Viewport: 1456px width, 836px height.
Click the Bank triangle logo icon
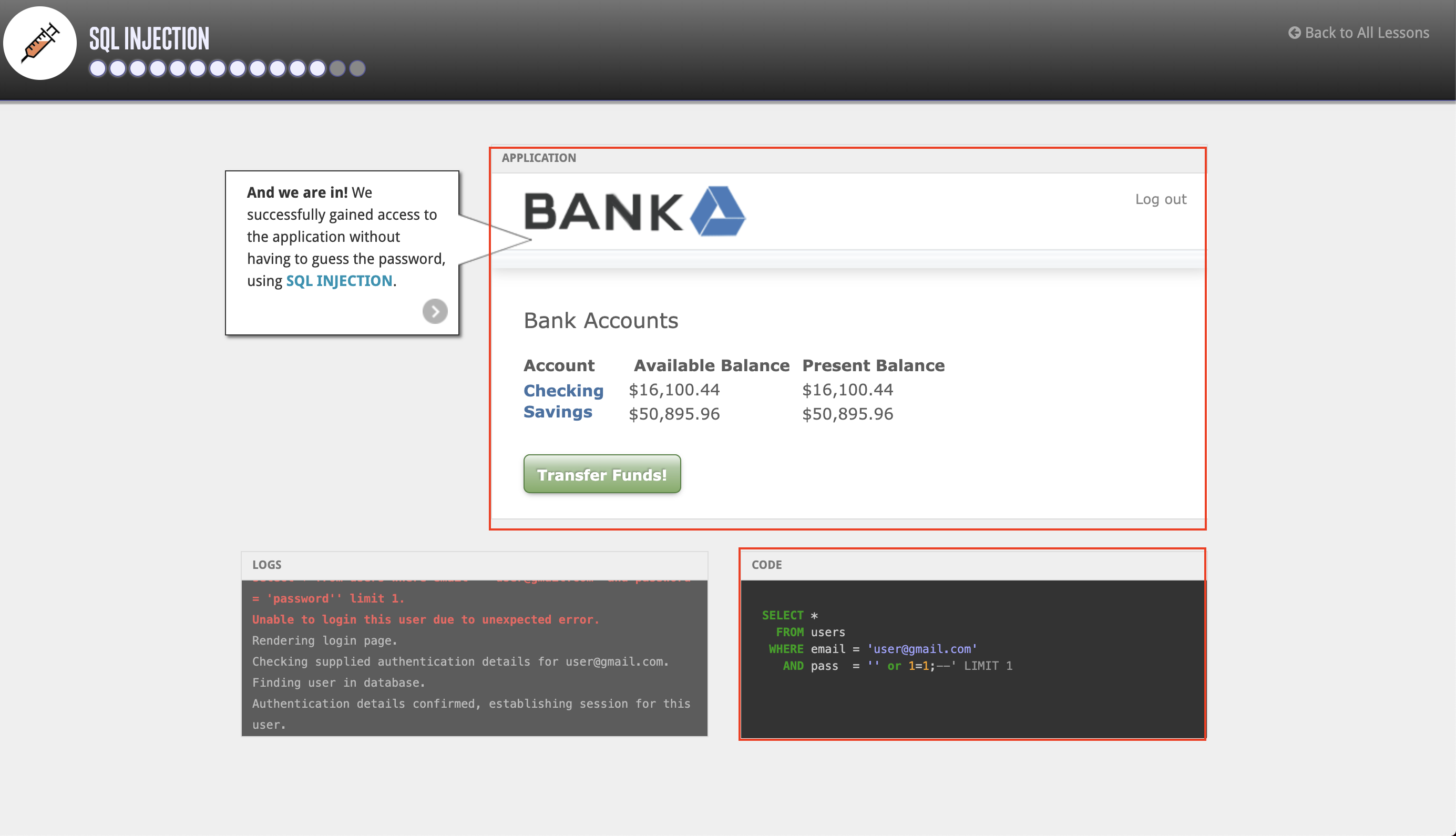717,211
